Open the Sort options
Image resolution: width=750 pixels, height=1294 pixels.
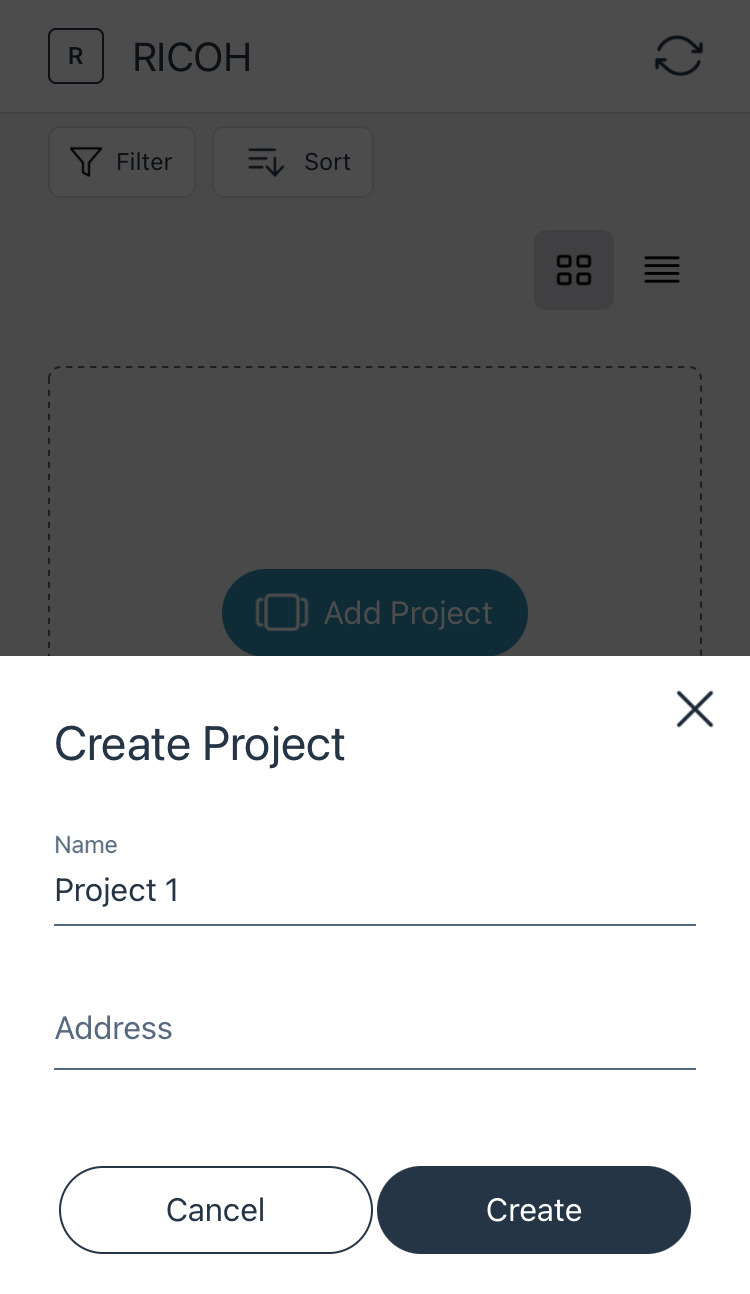[293, 162]
